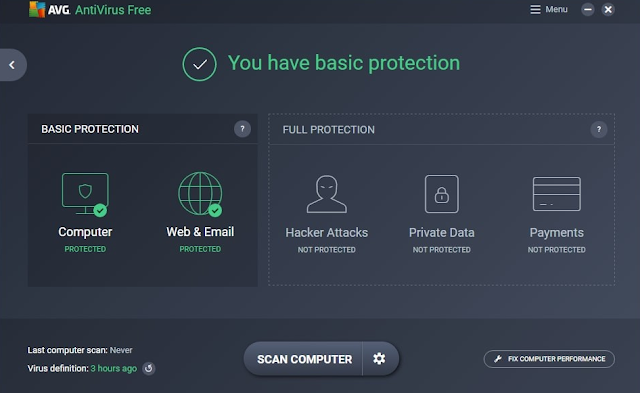The height and width of the screenshot is (393, 640).
Task: Click the Hacker Attacks label
Action: [x=327, y=233]
